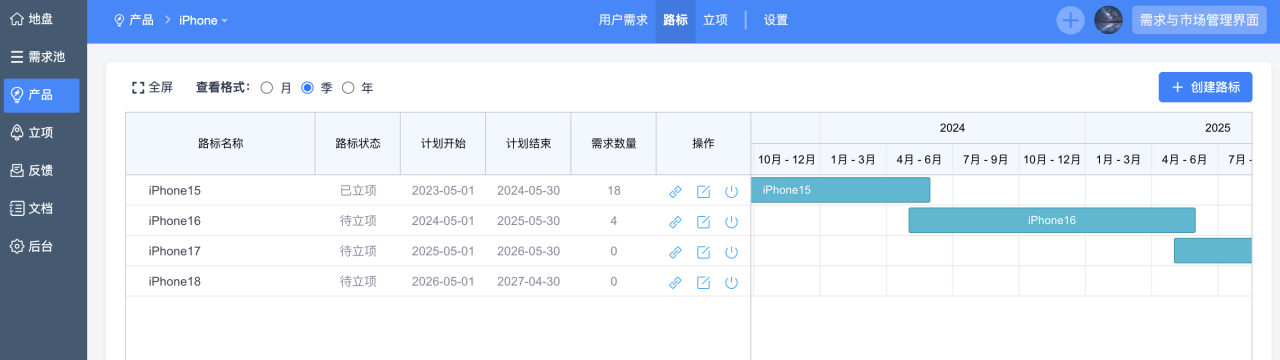Image resolution: width=1280 pixels, height=360 pixels.
Task: Toggle 全屏 fullscreen mode
Action: click(152, 88)
